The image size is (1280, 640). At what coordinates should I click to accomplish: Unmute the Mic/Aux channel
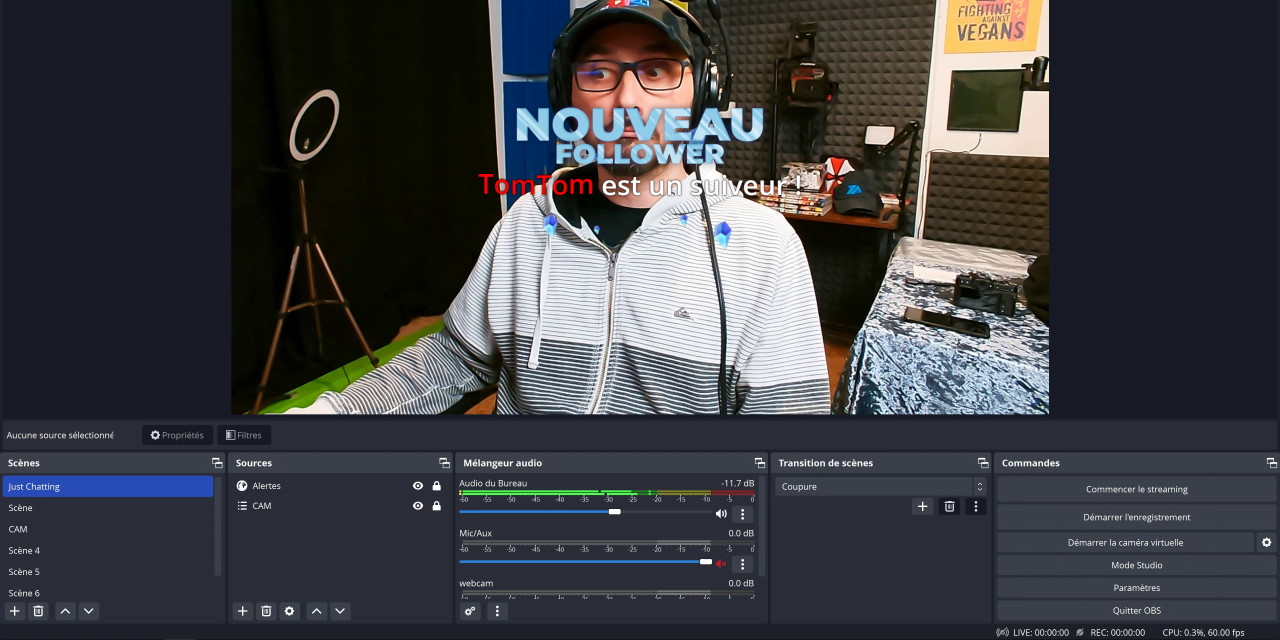721,564
